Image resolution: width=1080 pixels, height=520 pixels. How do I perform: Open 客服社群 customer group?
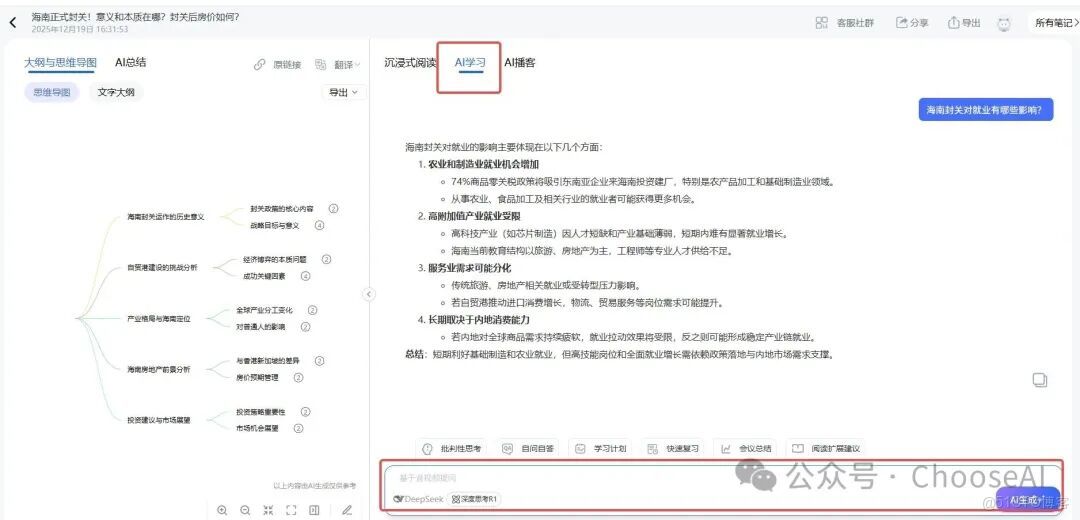[x=844, y=23]
